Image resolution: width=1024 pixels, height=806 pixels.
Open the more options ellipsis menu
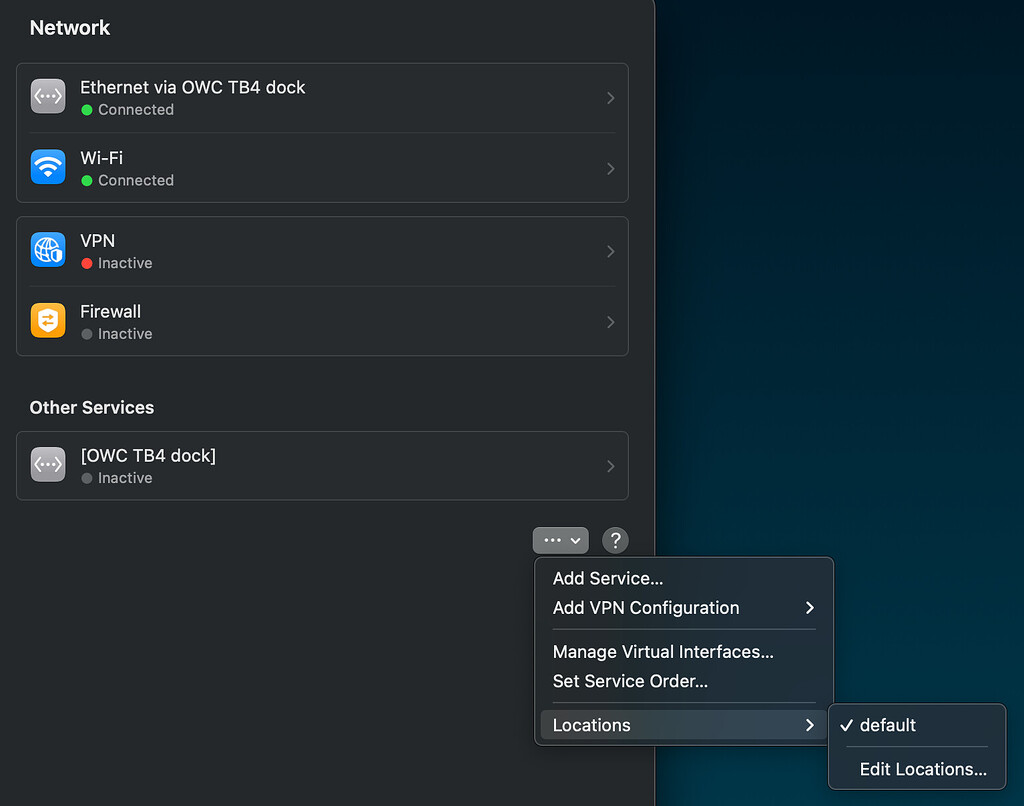[x=560, y=540]
